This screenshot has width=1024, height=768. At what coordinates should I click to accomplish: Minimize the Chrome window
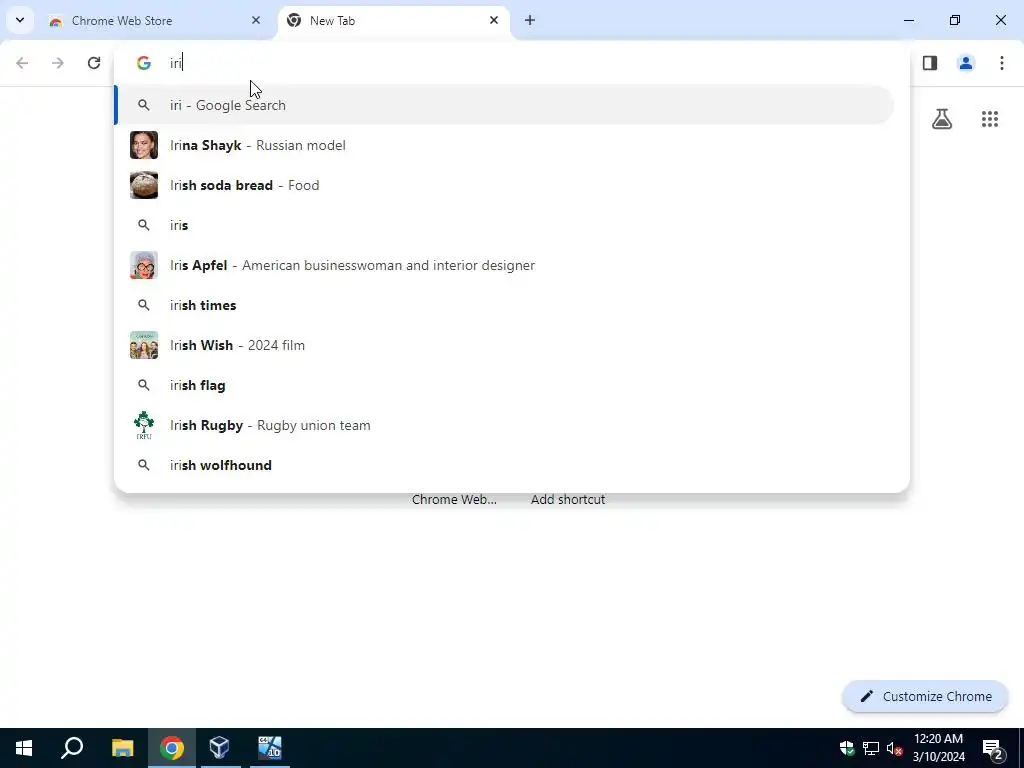[908, 20]
